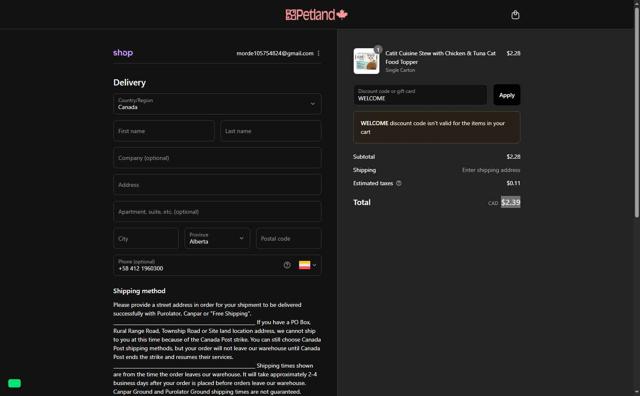Click the Delivery heading
The image size is (640, 396).
coord(129,82)
